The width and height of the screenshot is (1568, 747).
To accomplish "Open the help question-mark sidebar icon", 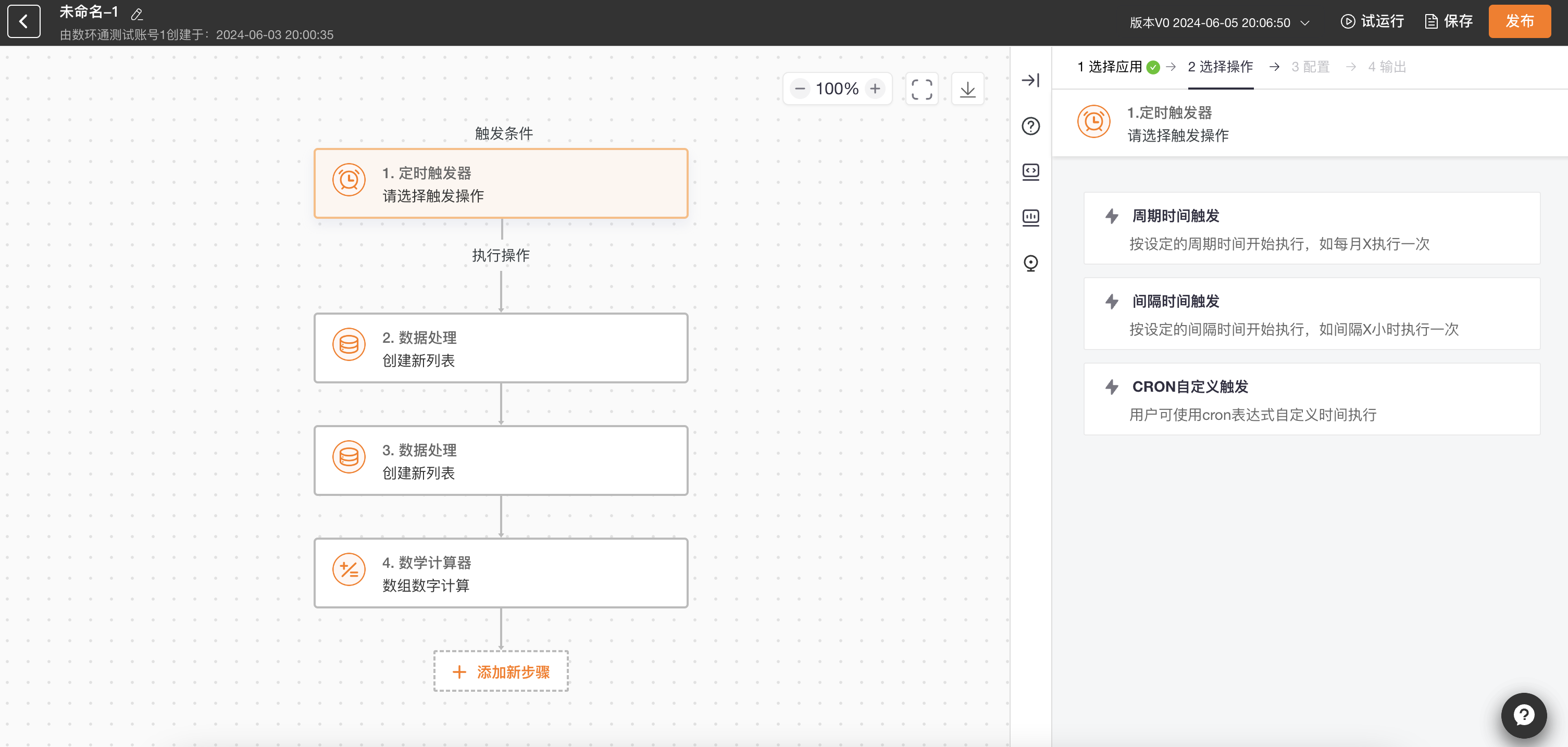I will [x=1030, y=126].
